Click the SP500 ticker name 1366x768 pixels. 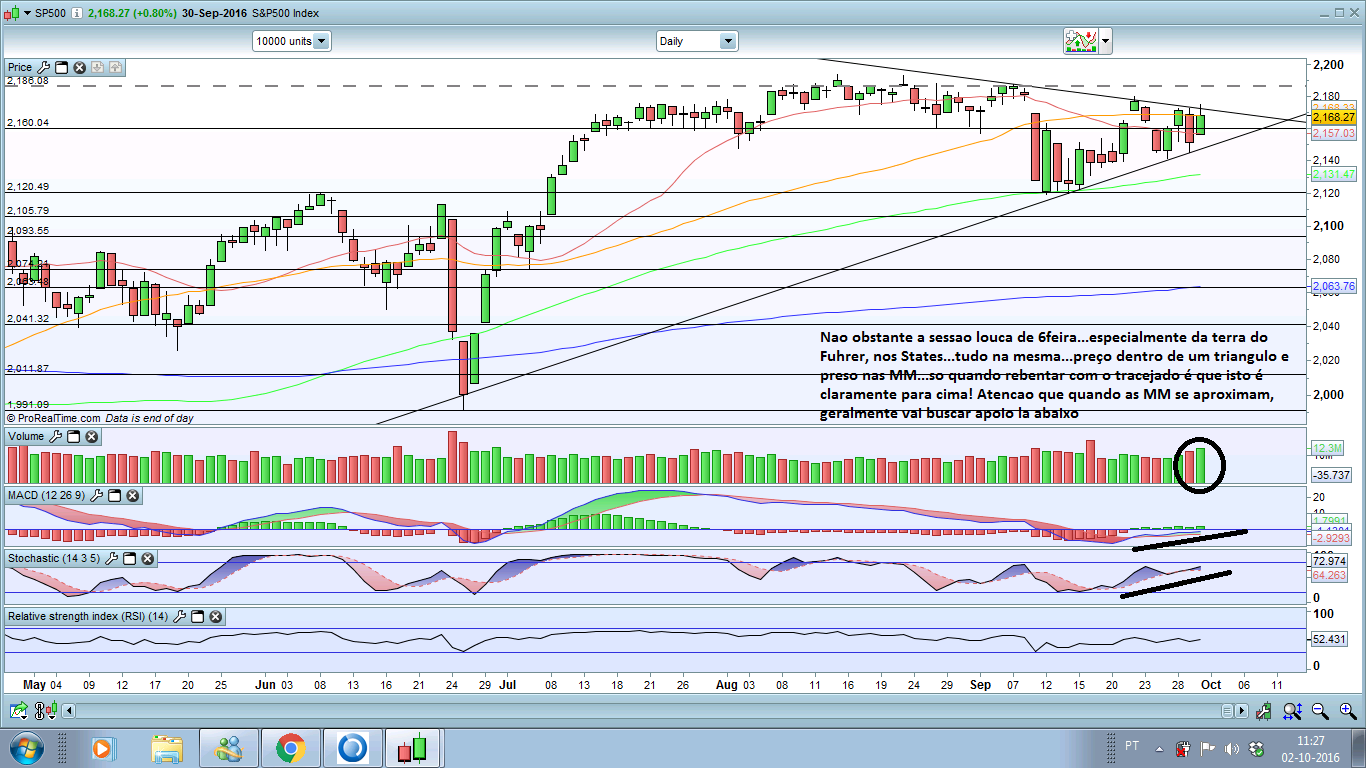tap(52, 14)
